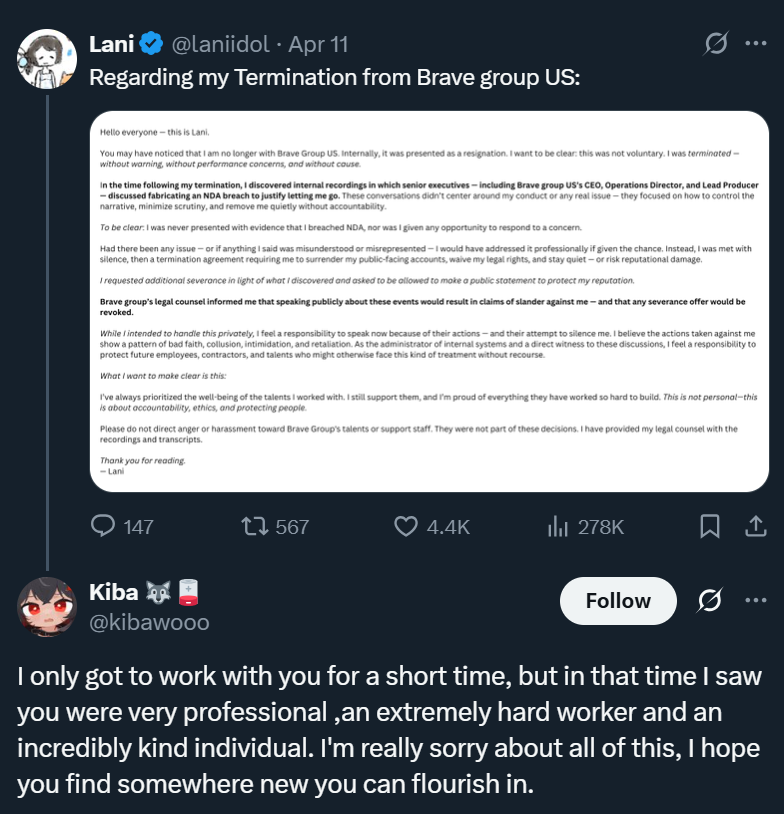Click Lani's blue verified badge
Viewport: 784px width, 814px height.
151,44
